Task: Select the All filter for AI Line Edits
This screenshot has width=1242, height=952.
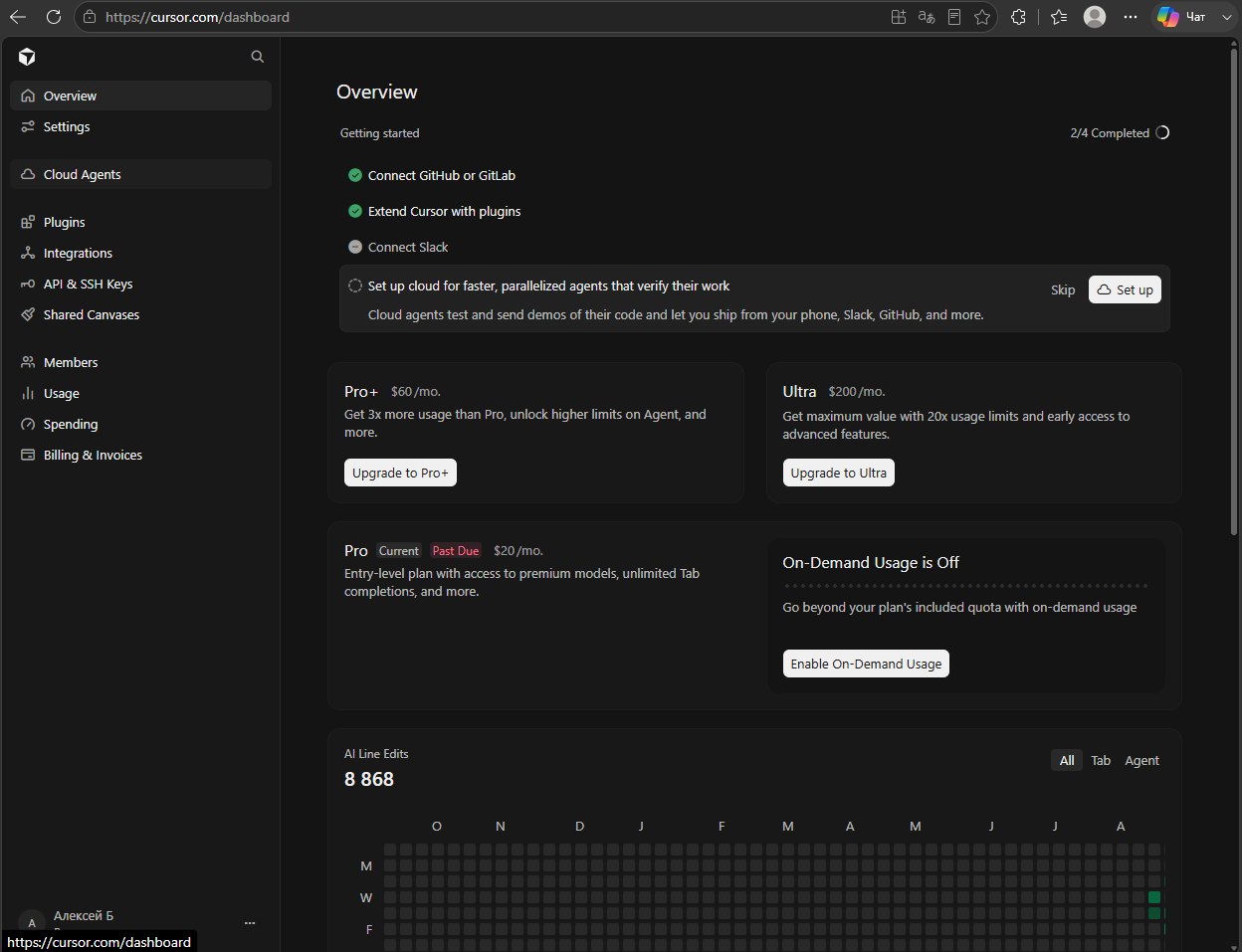Action: click(x=1067, y=760)
